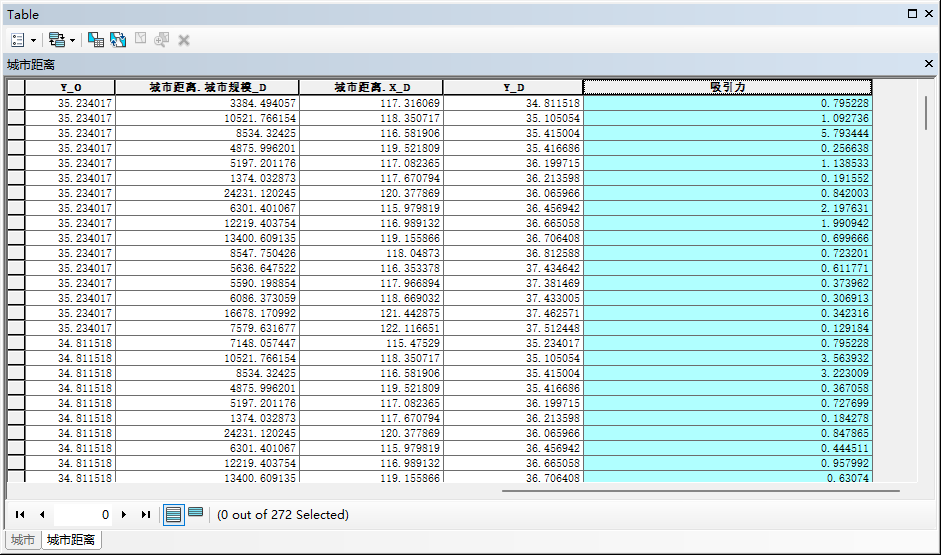Click the Zoom To Selected icon
Viewport: 941px width, 555px height.
[161, 40]
